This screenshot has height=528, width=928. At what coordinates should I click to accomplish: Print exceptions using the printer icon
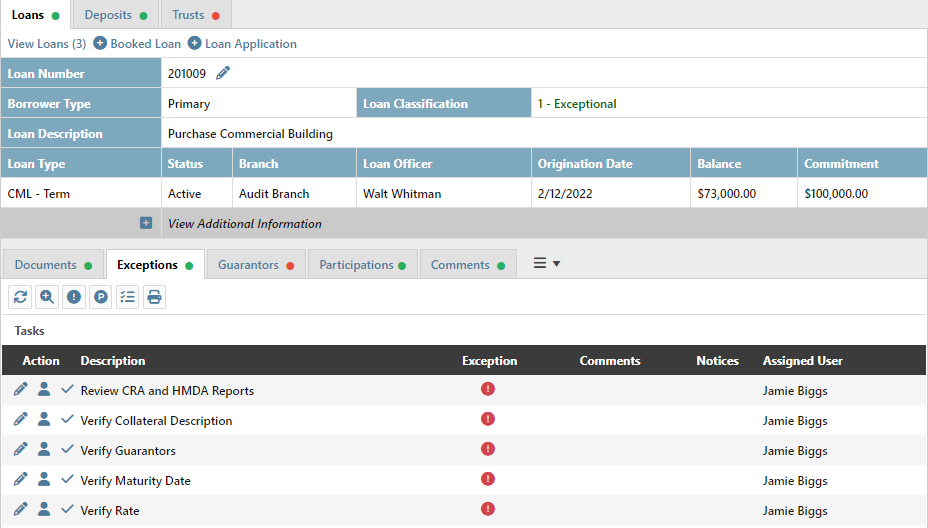point(154,297)
